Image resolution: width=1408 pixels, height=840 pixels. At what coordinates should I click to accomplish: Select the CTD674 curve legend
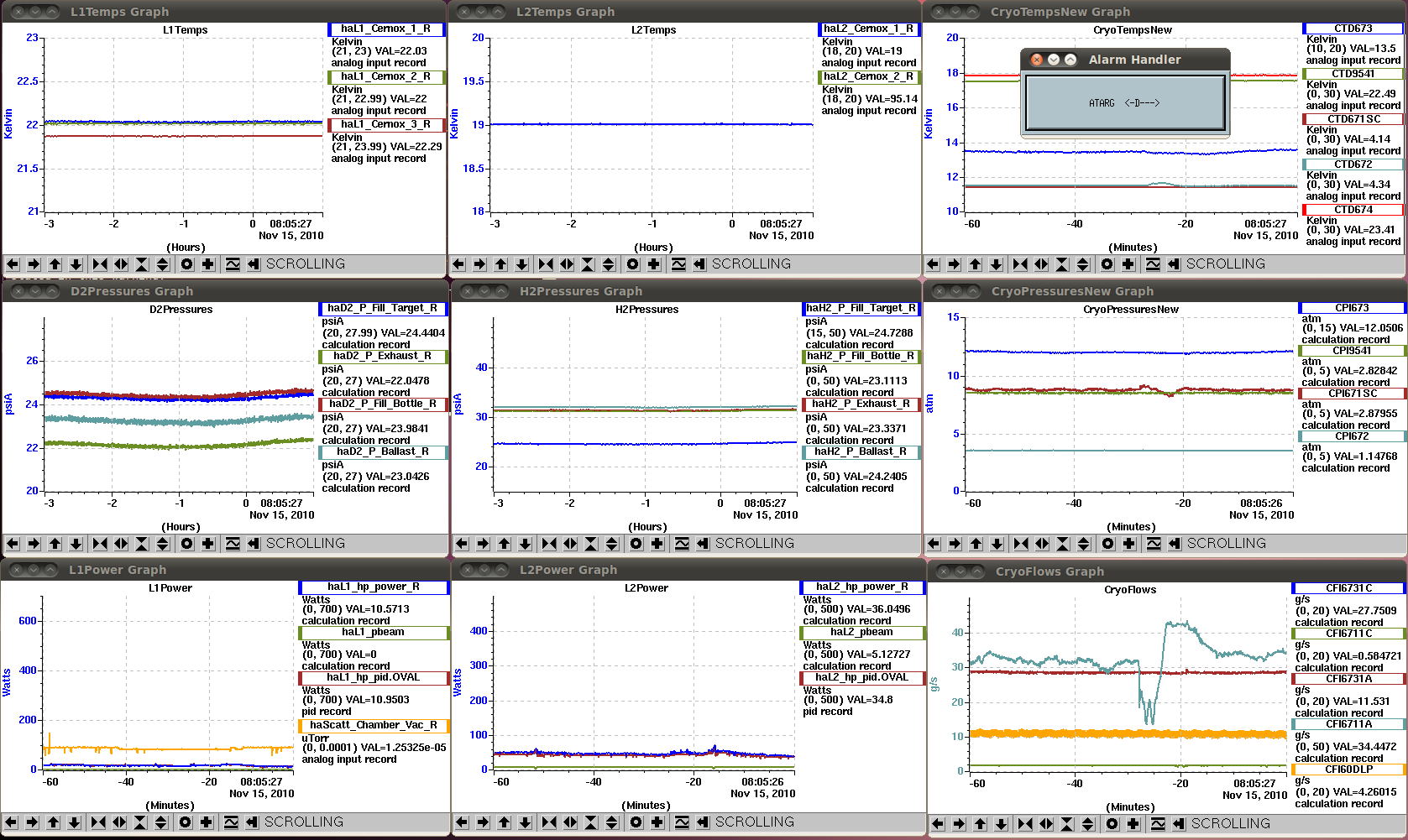[x=1353, y=210]
